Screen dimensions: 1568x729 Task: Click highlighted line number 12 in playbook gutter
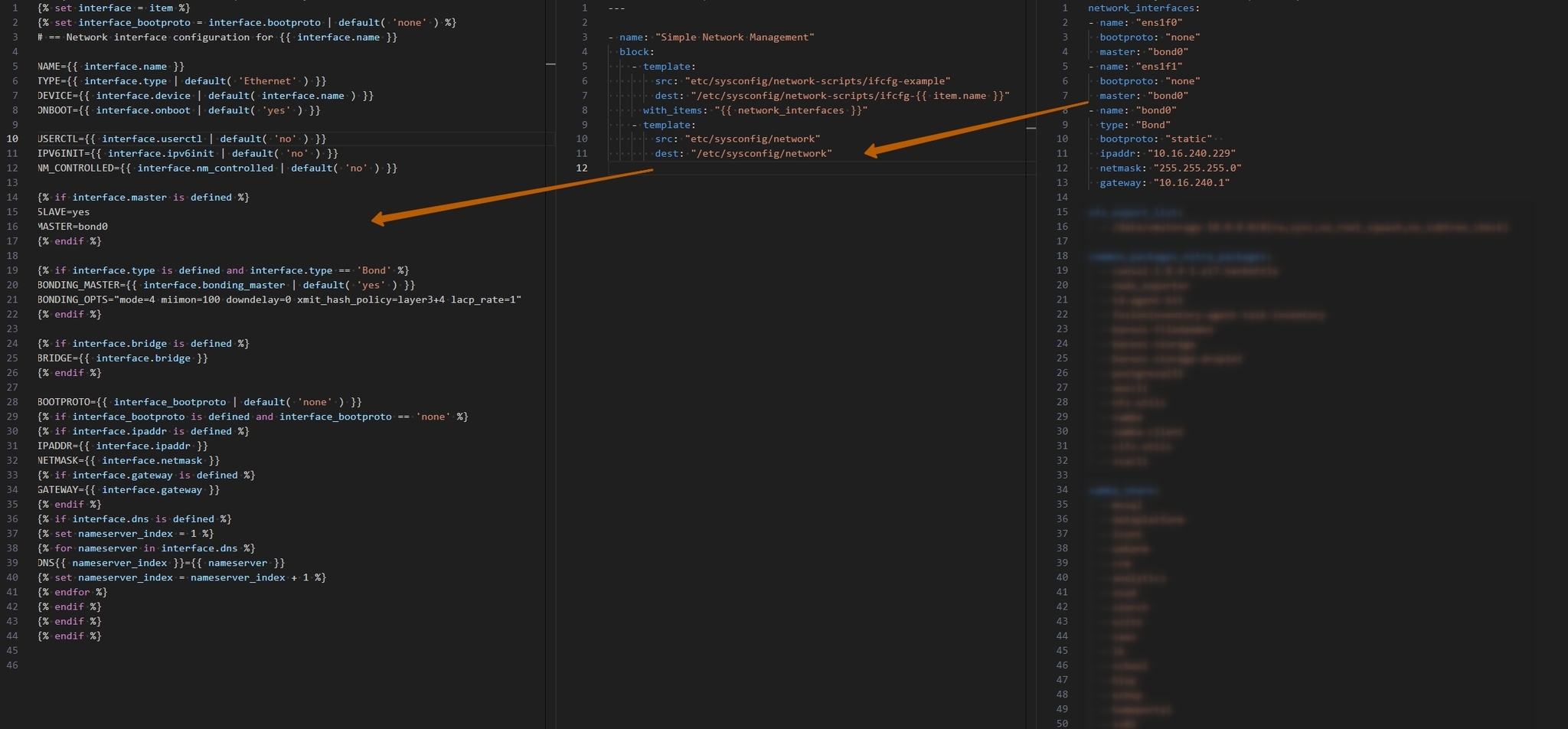tap(582, 168)
